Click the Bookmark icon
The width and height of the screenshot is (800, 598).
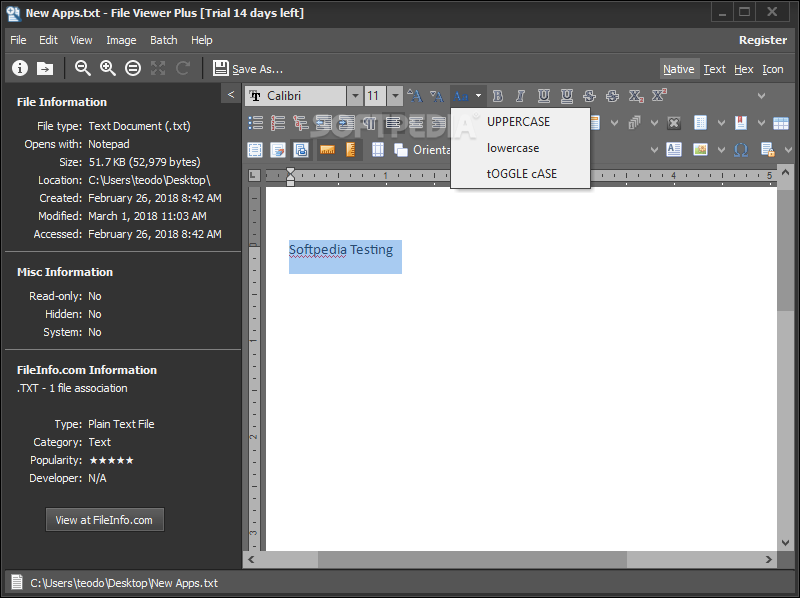[x=741, y=123]
